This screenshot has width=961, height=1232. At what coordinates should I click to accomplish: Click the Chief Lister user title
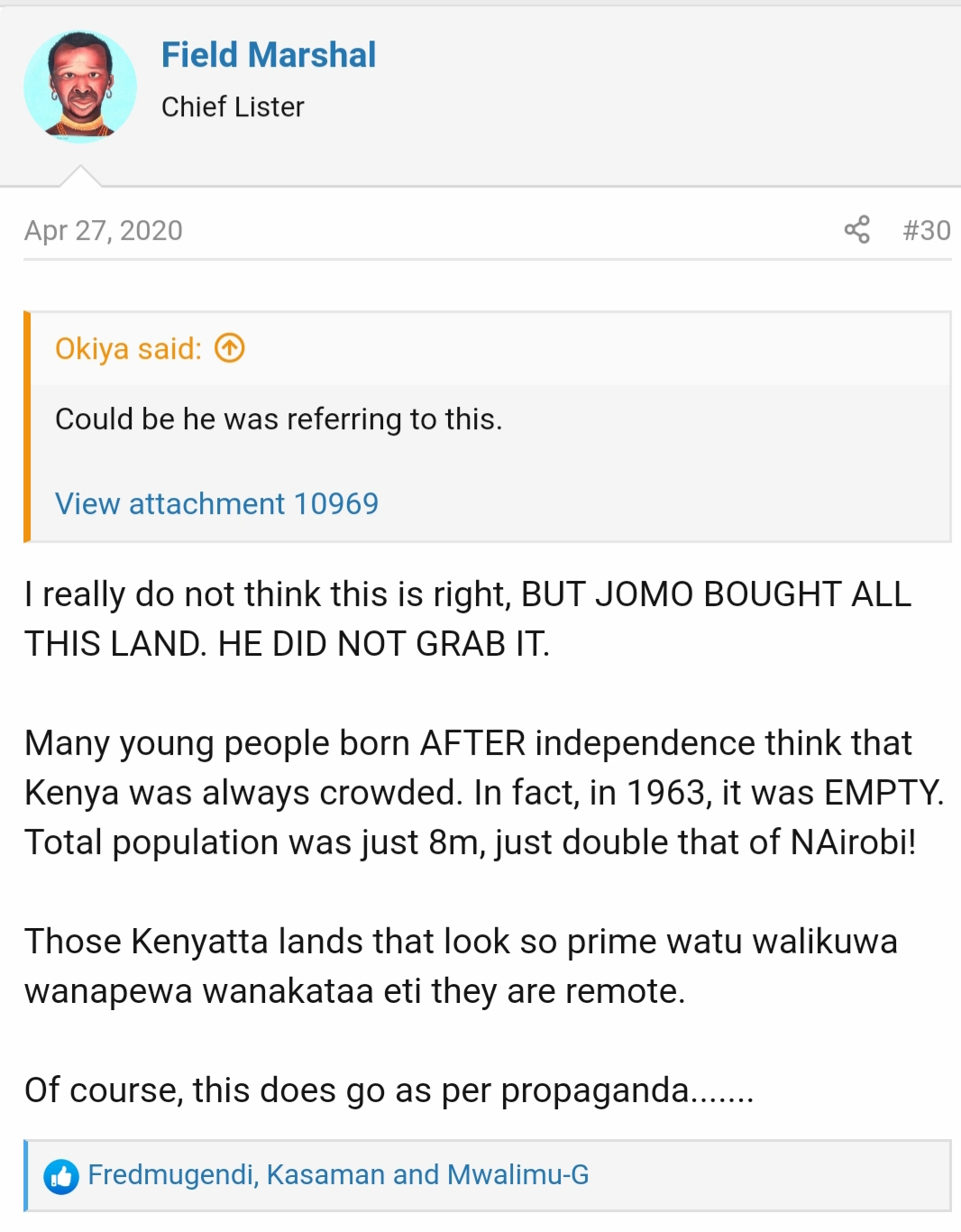coord(233,106)
